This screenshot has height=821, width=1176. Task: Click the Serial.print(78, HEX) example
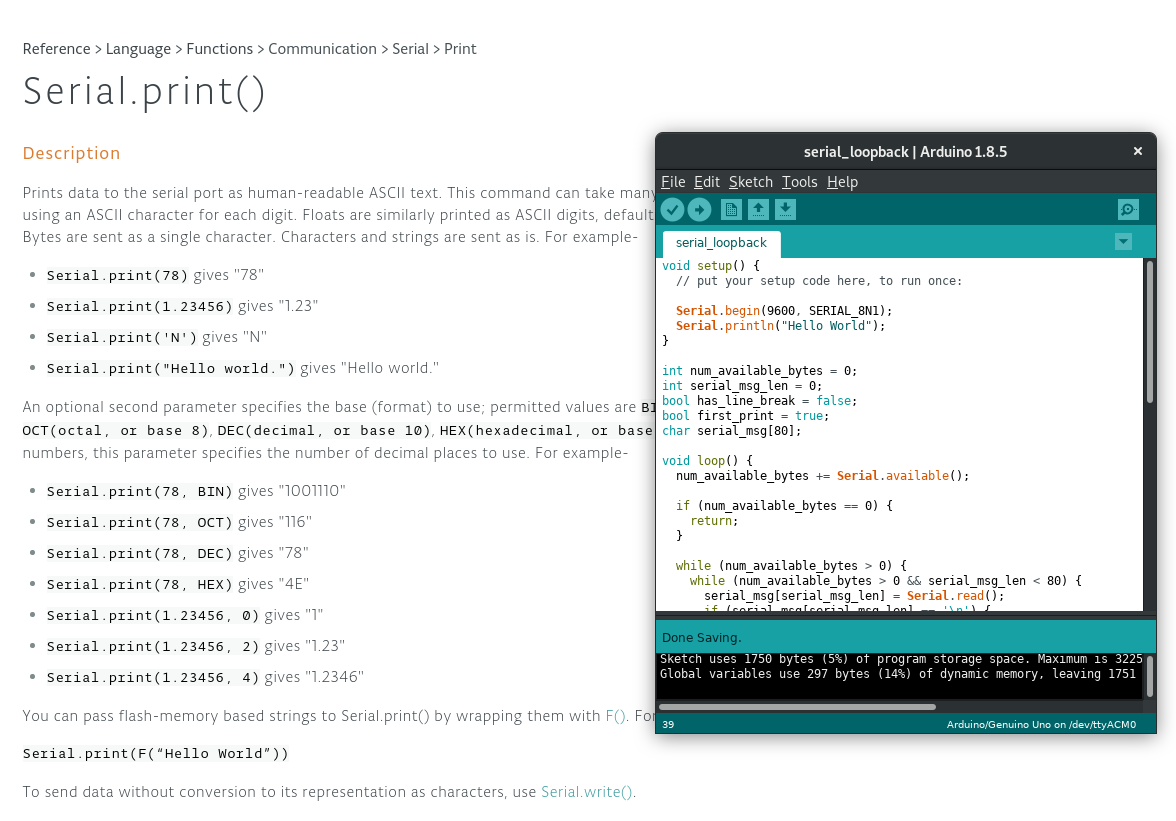[x=178, y=584]
